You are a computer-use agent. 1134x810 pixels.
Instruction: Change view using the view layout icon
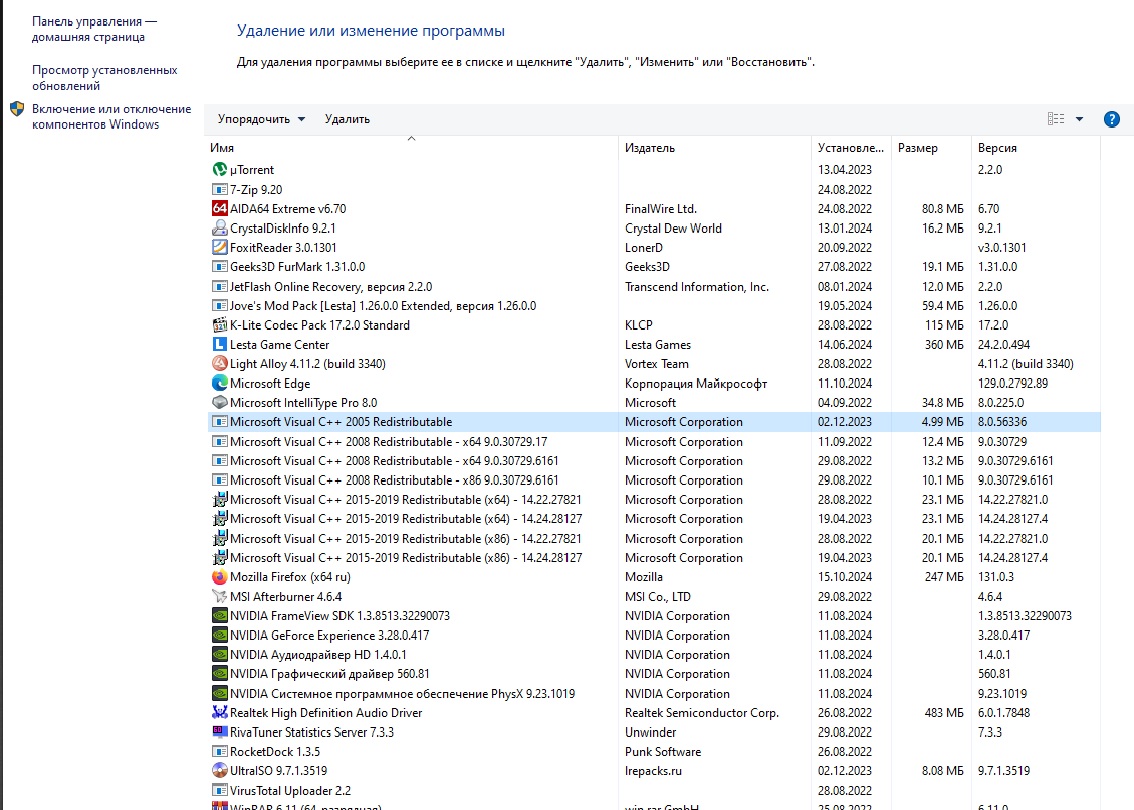[x=1056, y=119]
